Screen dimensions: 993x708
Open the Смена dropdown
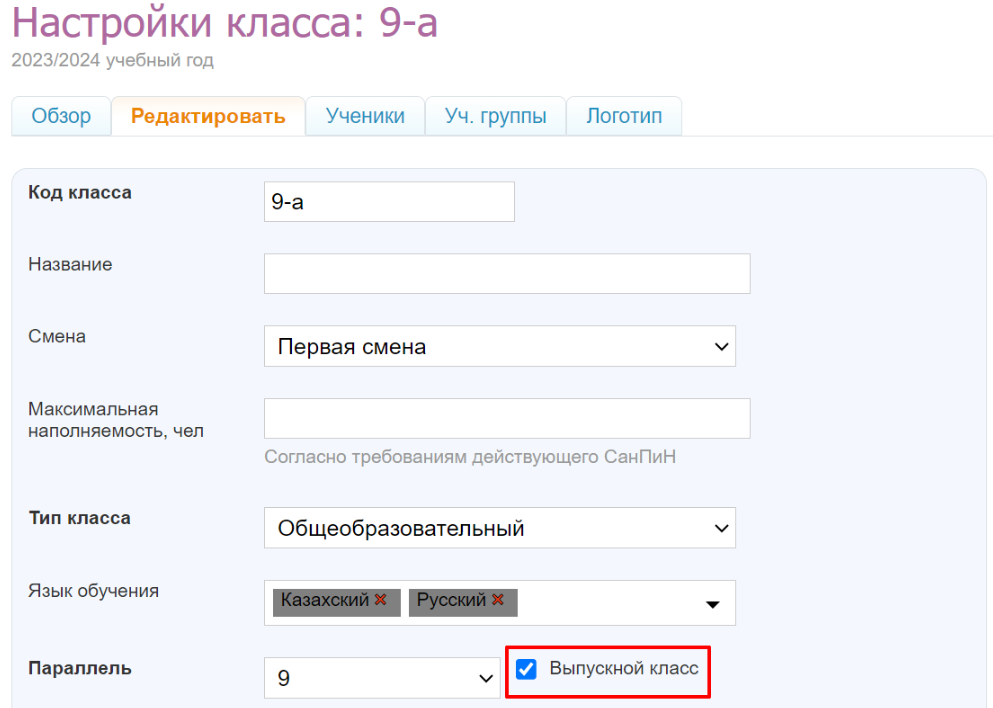500,346
